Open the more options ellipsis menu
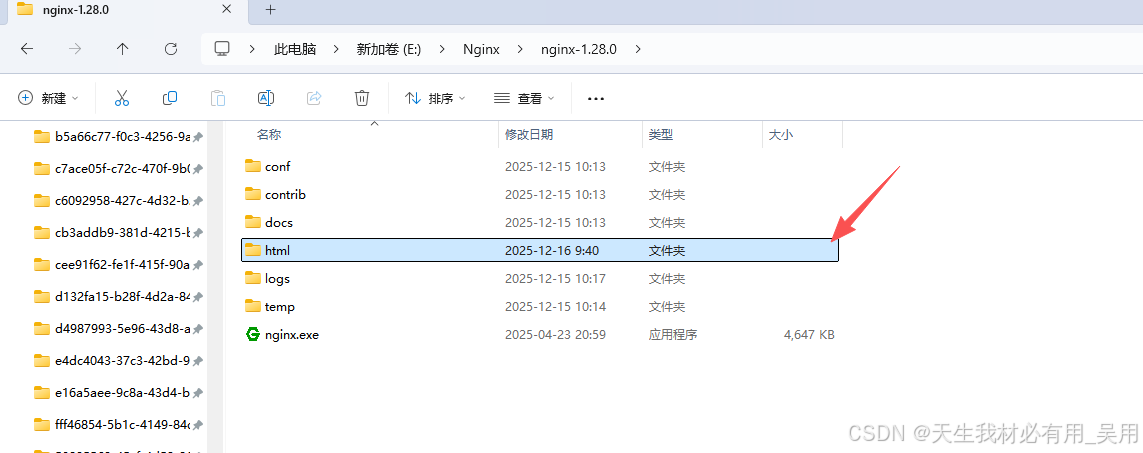 (x=596, y=98)
